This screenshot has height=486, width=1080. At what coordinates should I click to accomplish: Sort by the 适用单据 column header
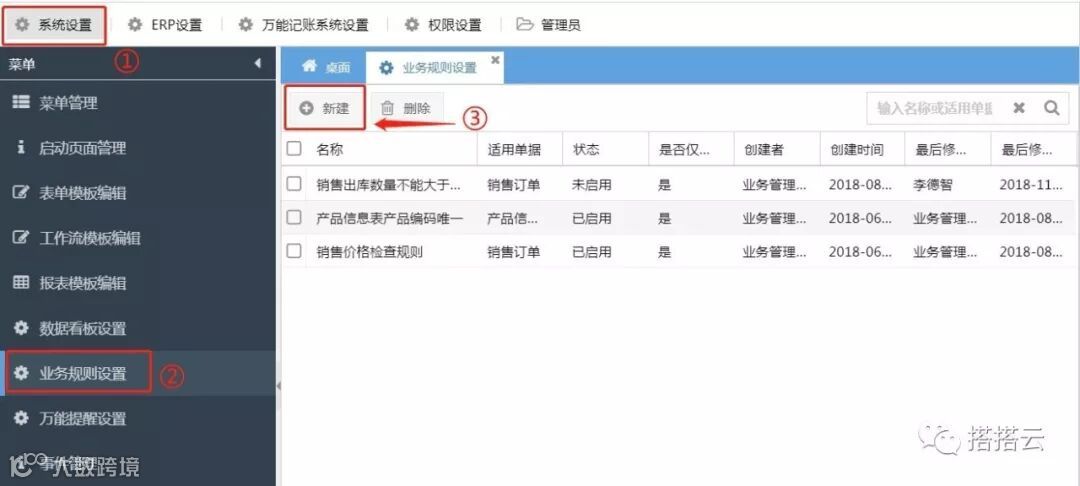[x=520, y=149]
